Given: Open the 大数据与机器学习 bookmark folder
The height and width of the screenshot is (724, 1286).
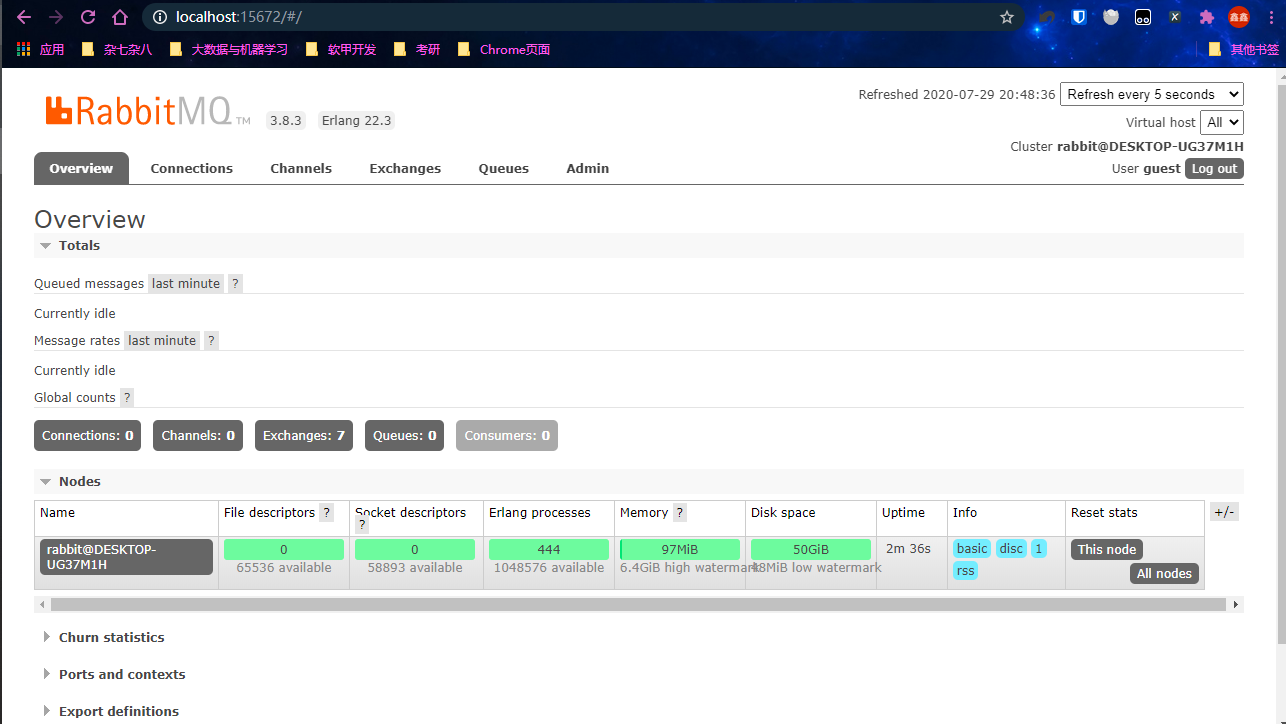Looking at the screenshot, I should coord(228,49).
